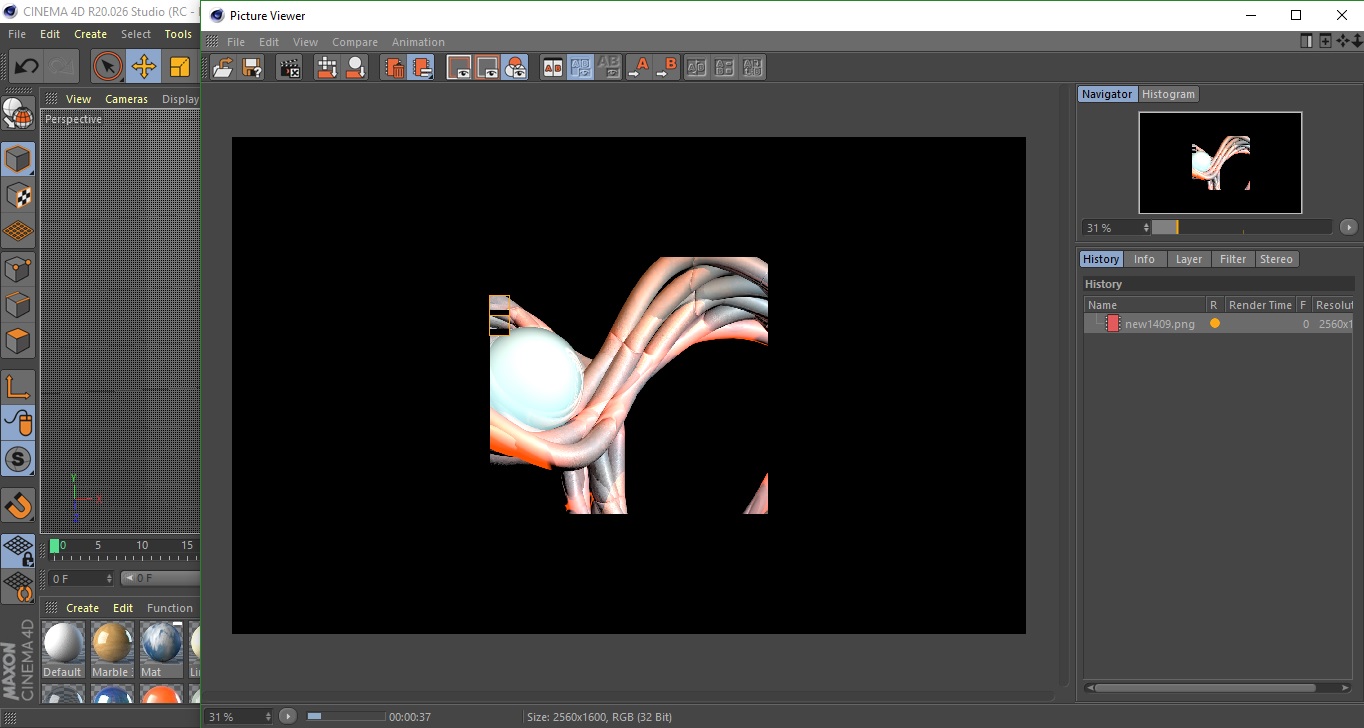Viewport: 1364px width, 728px height.
Task: Click the Undo arrow icon
Action: pos(27,67)
